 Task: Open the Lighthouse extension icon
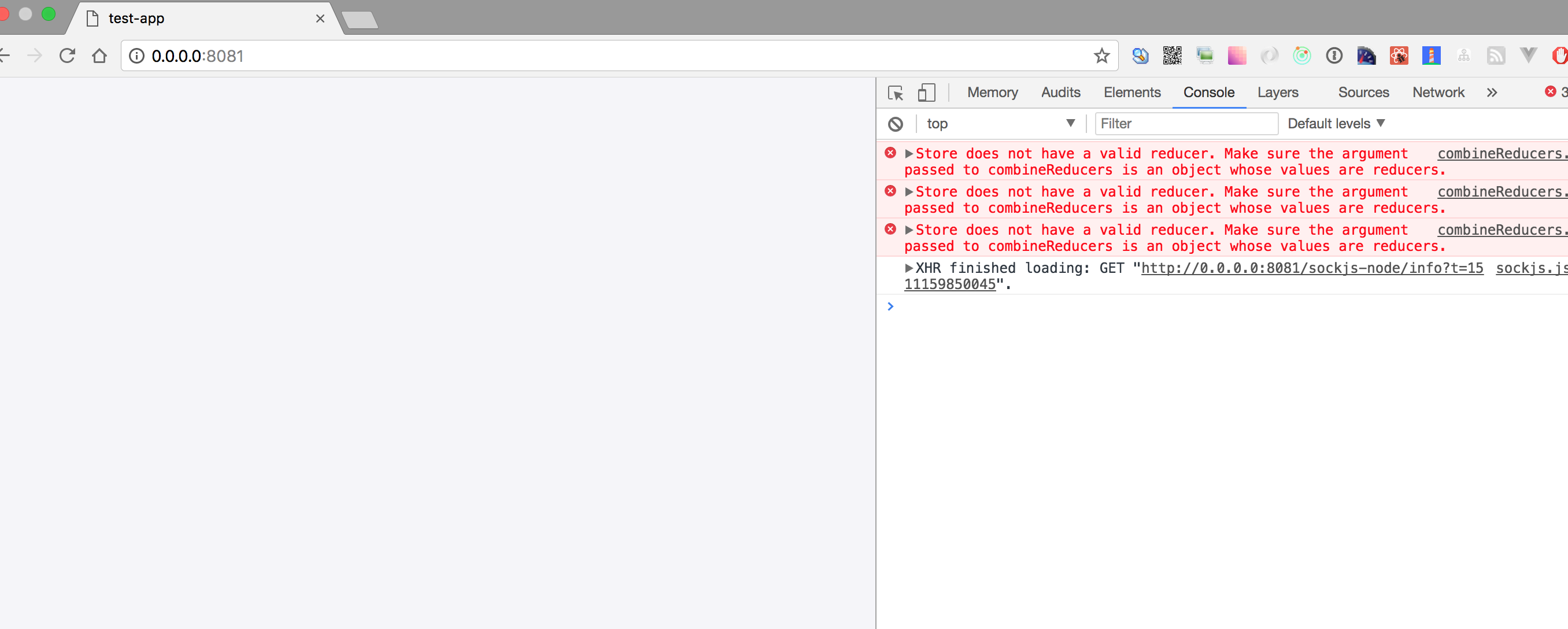pyautogui.click(x=1430, y=55)
